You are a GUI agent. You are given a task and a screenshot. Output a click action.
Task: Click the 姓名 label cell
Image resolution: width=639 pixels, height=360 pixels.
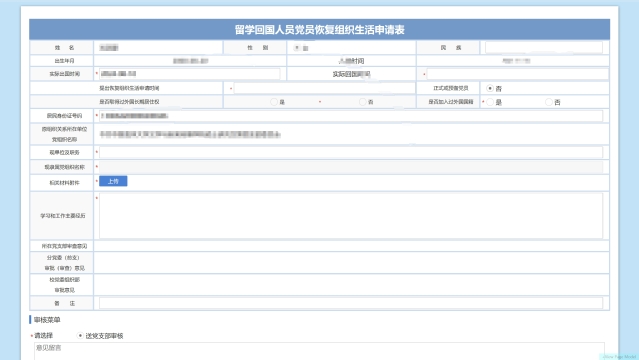click(62, 48)
